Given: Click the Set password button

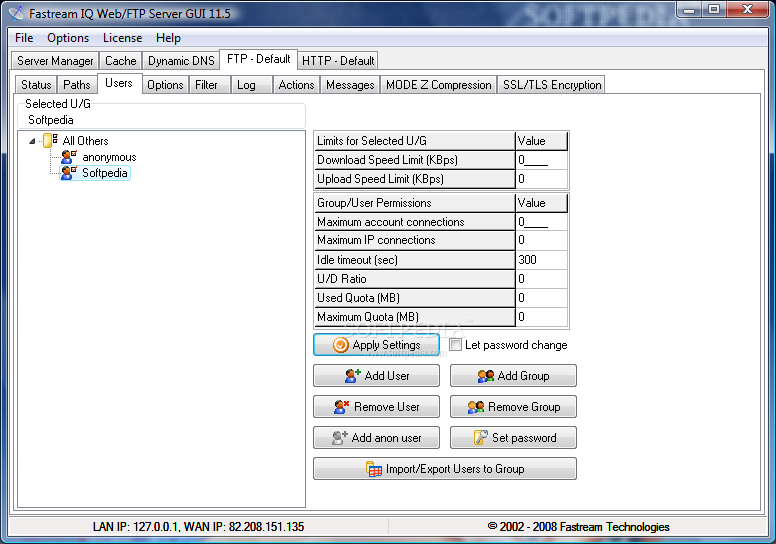Looking at the screenshot, I should 513,438.
